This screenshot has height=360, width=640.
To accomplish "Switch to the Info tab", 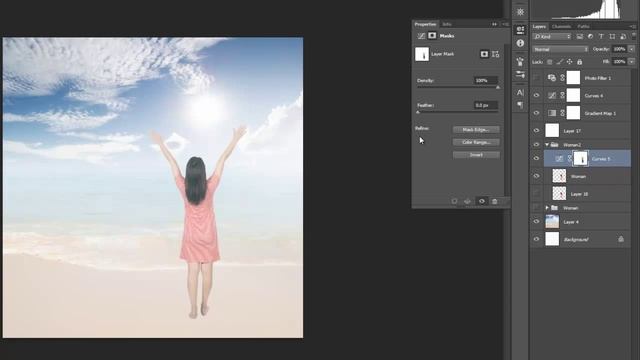I will click(x=447, y=24).
